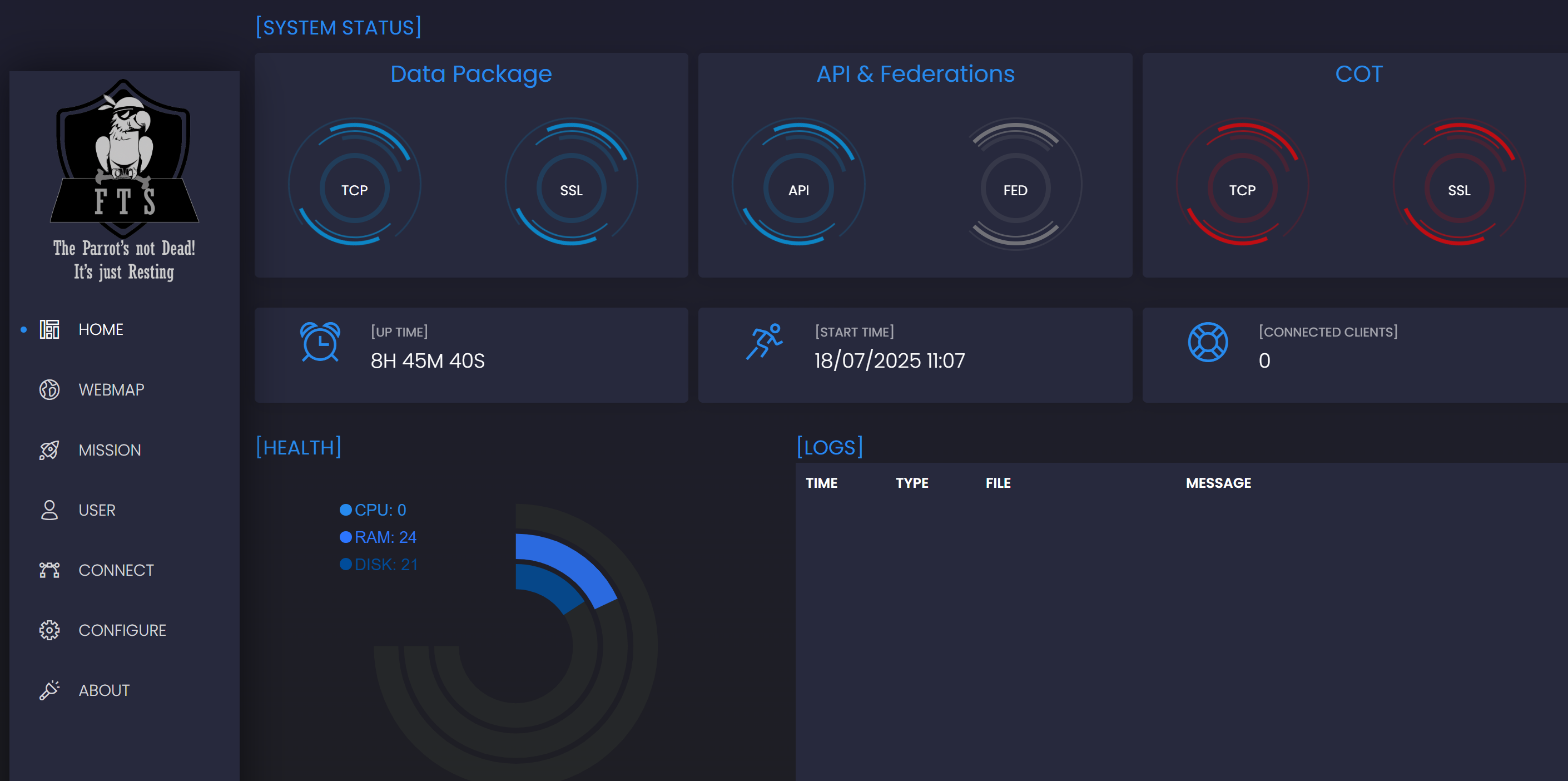This screenshot has width=1568, height=781.
Task: Toggle the DISK series in the health legend
Action: point(380,564)
